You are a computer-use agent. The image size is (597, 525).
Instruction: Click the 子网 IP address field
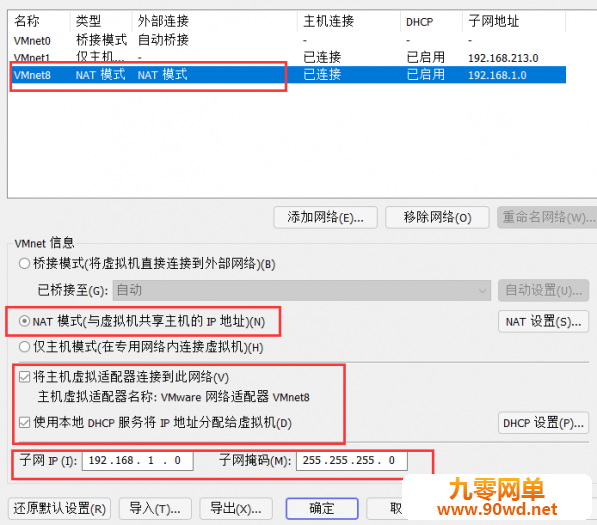pyautogui.click(x=137, y=461)
